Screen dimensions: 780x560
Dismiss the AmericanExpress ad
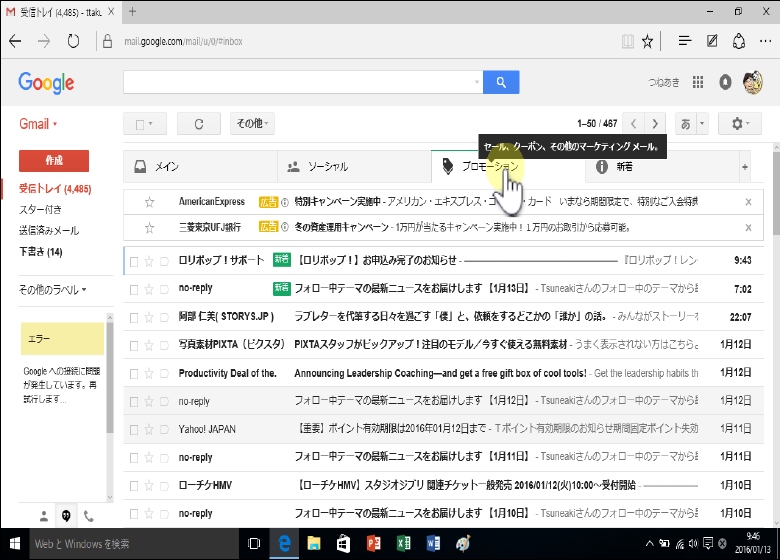pyautogui.click(x=748, y=202)
